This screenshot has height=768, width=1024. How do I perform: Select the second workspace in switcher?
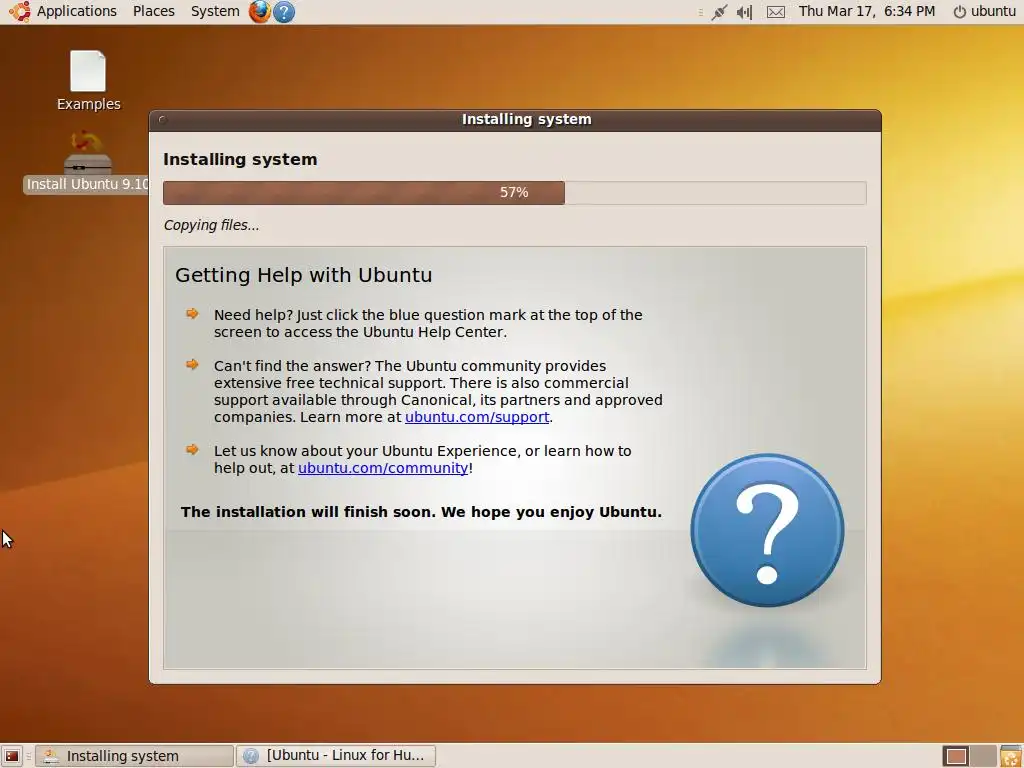pos(983,756)
